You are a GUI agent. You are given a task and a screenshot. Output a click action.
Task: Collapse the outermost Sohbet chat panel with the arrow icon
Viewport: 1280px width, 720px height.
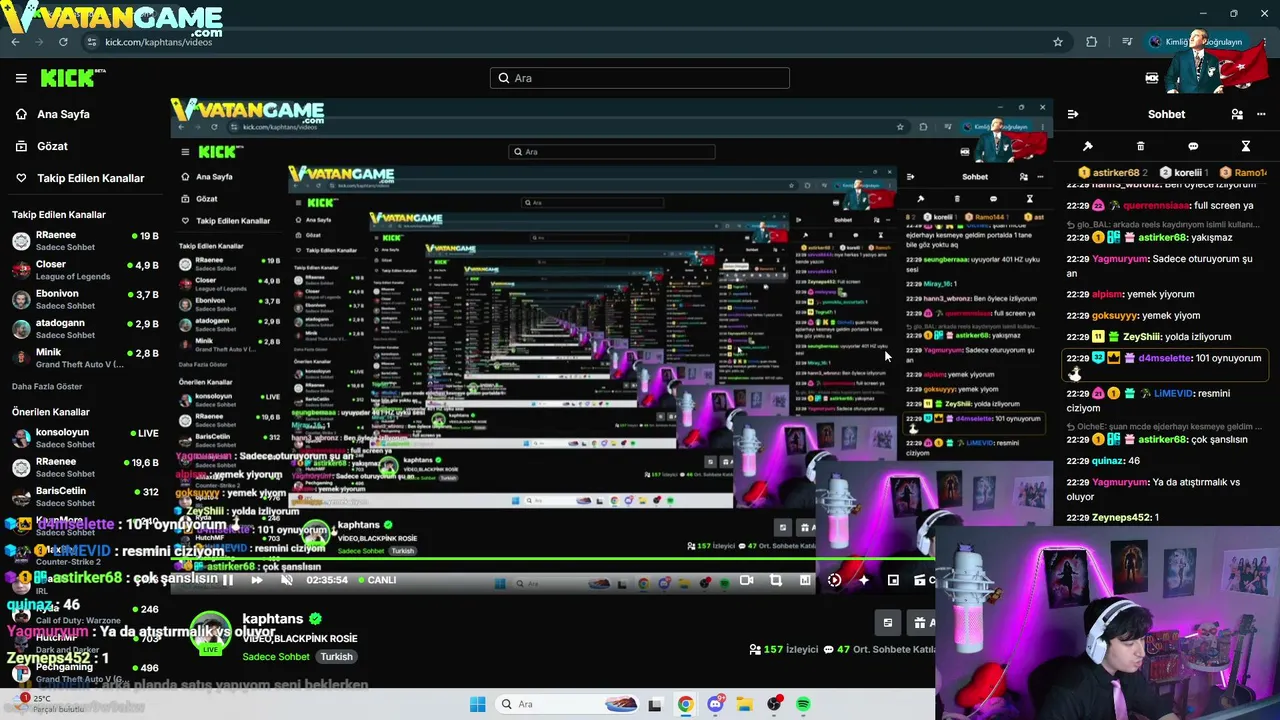point(1072,114)
